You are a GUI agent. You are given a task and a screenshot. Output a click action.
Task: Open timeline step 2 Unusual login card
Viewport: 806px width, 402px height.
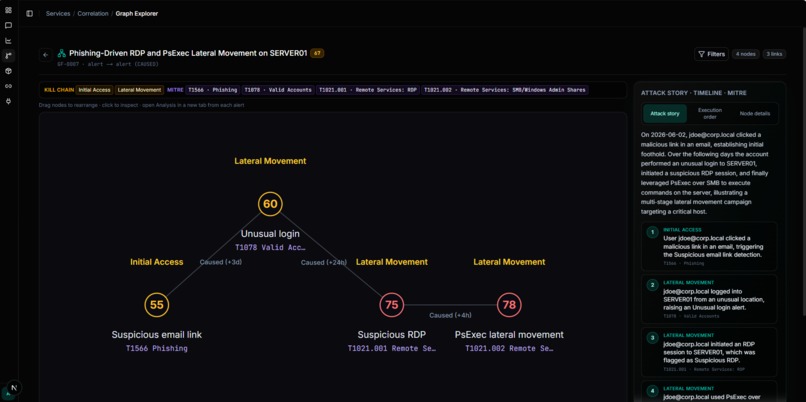709,299
